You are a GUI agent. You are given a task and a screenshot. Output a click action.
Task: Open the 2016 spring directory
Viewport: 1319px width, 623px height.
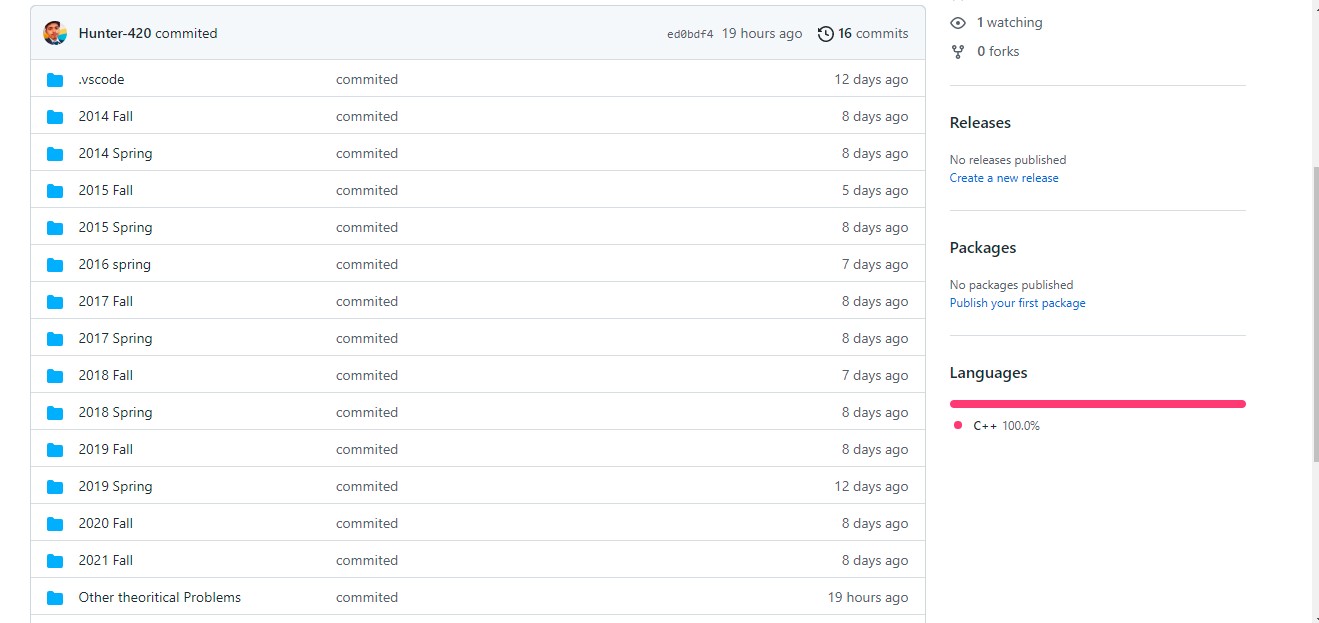tap(114, 264)
